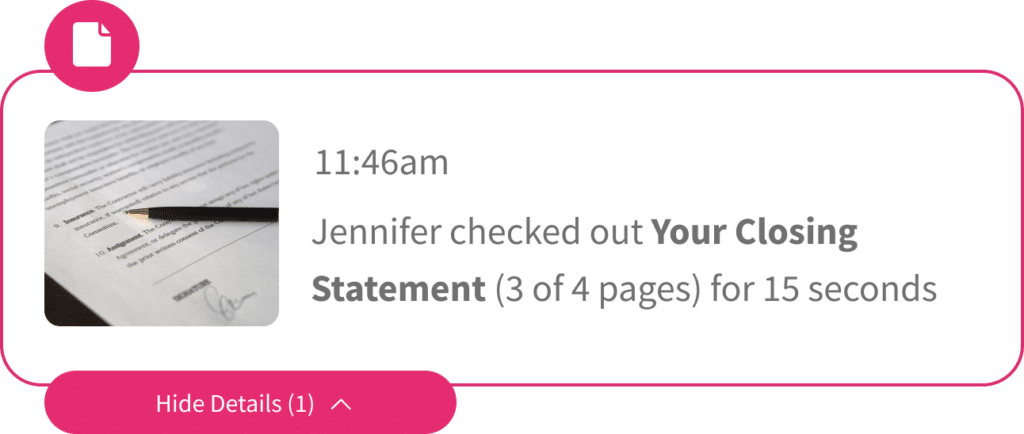Click the "Hide Details" label text
This screenshot has height=434, width=1024.
[x=218, y=404]
